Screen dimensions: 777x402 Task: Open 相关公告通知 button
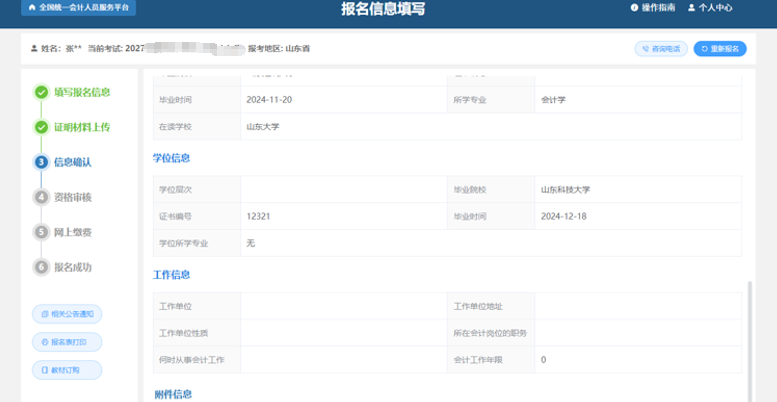pyautogui.click(x=67, y=314)
